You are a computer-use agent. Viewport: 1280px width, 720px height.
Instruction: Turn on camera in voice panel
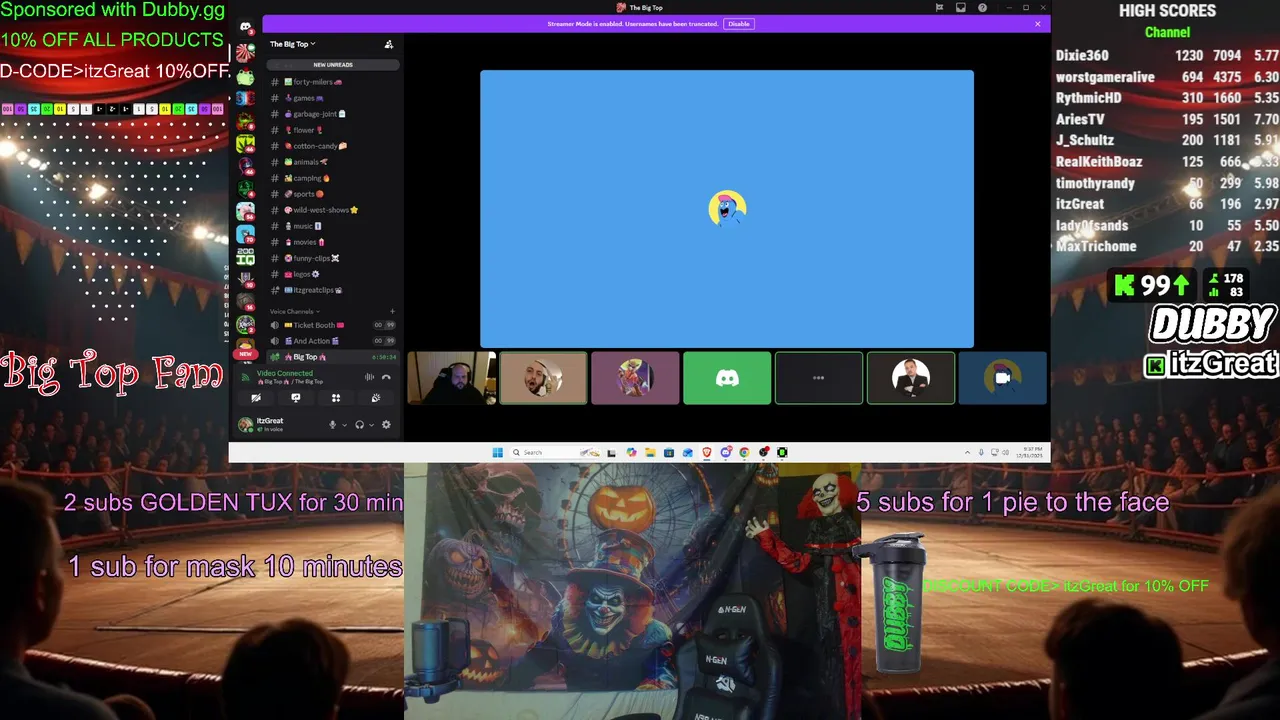[256, 398]
